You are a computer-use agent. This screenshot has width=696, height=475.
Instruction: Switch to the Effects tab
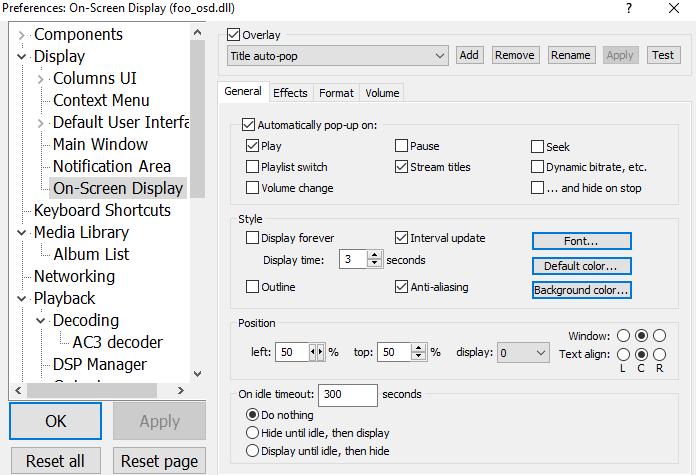[x=290, y=93]
